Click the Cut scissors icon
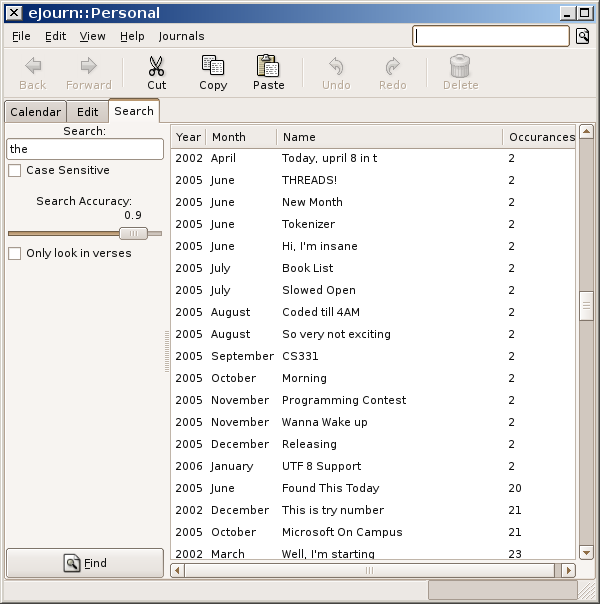 (157, 67)
